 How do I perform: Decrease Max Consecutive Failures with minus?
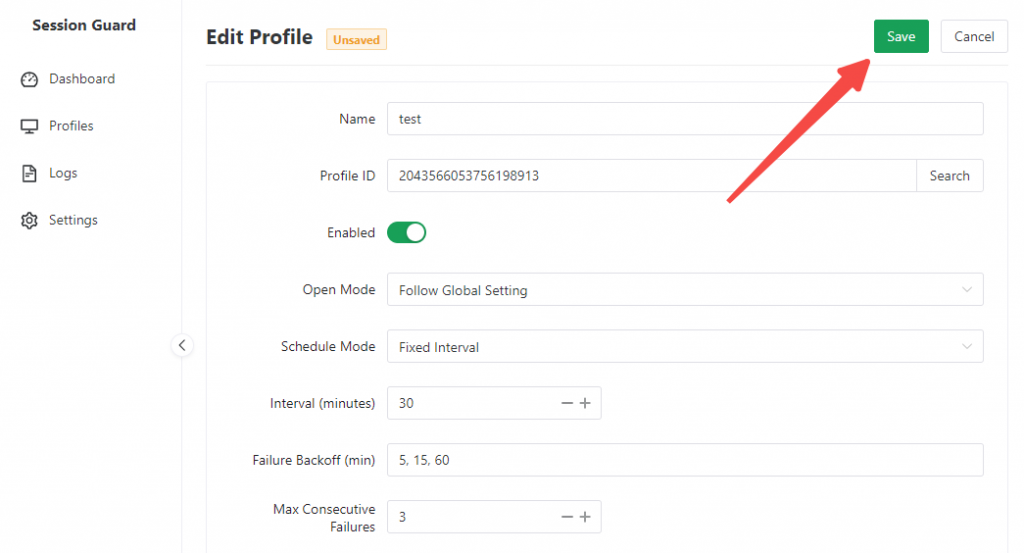click(x=567, y=517)
